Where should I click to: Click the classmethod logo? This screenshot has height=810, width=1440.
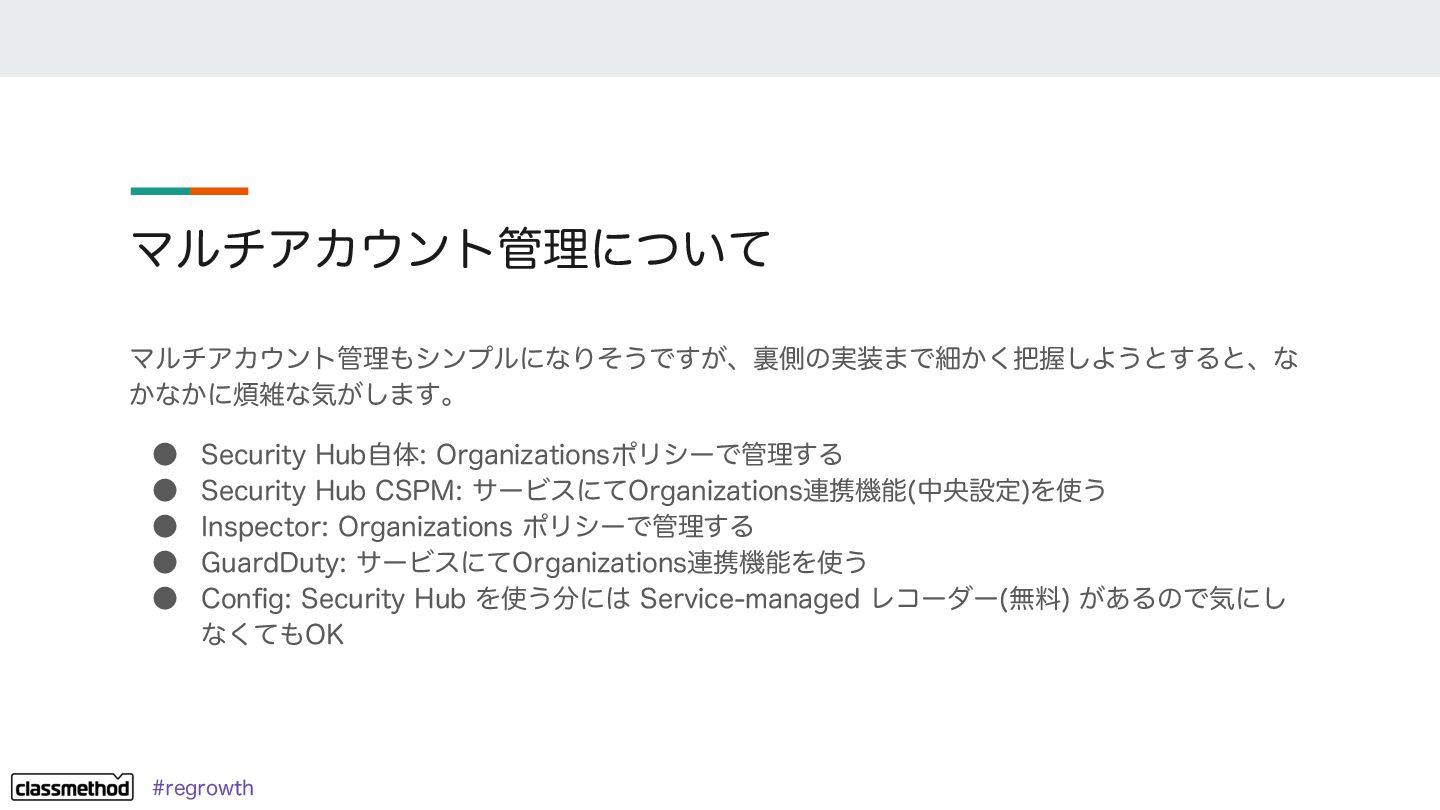click(72, 787)
